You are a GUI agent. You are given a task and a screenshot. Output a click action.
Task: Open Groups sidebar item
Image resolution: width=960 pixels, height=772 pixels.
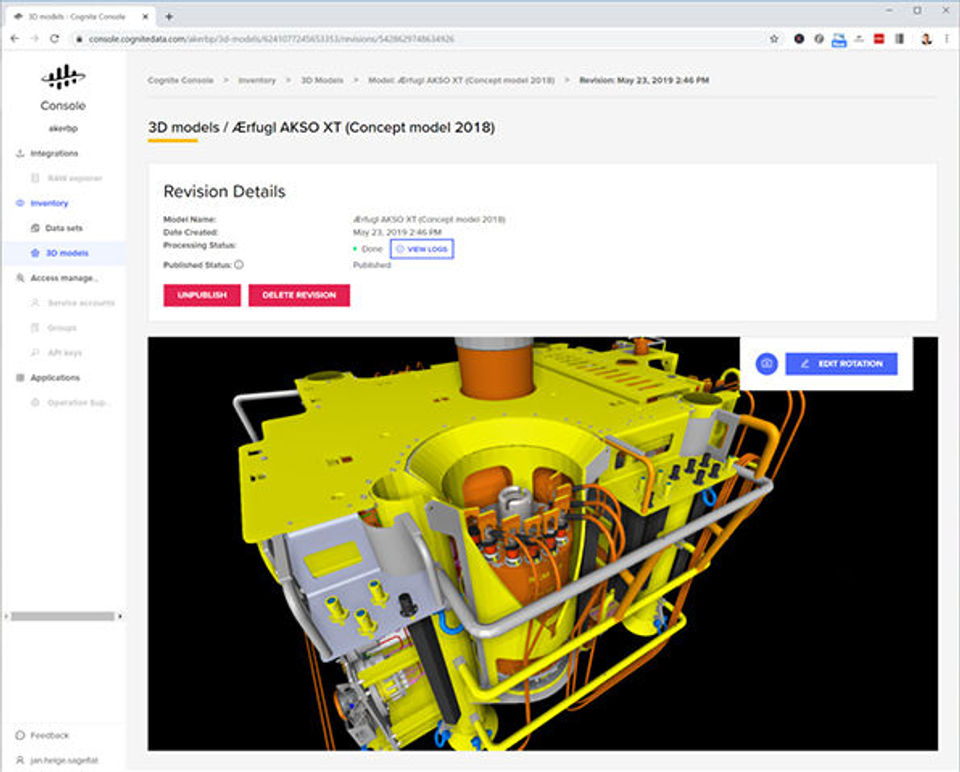(x=62, y=328)
